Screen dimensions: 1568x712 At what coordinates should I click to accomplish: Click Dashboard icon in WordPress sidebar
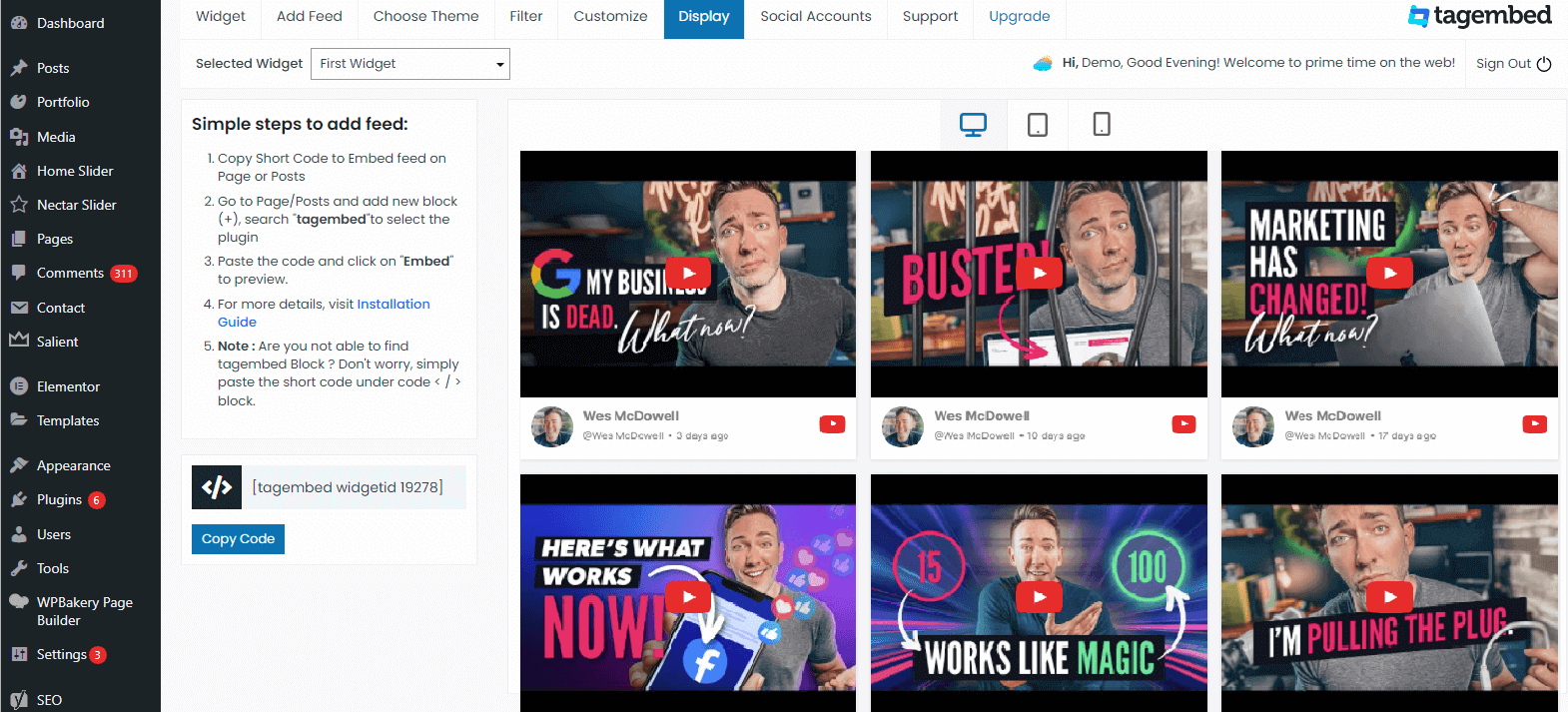click(x=19, y=23)
